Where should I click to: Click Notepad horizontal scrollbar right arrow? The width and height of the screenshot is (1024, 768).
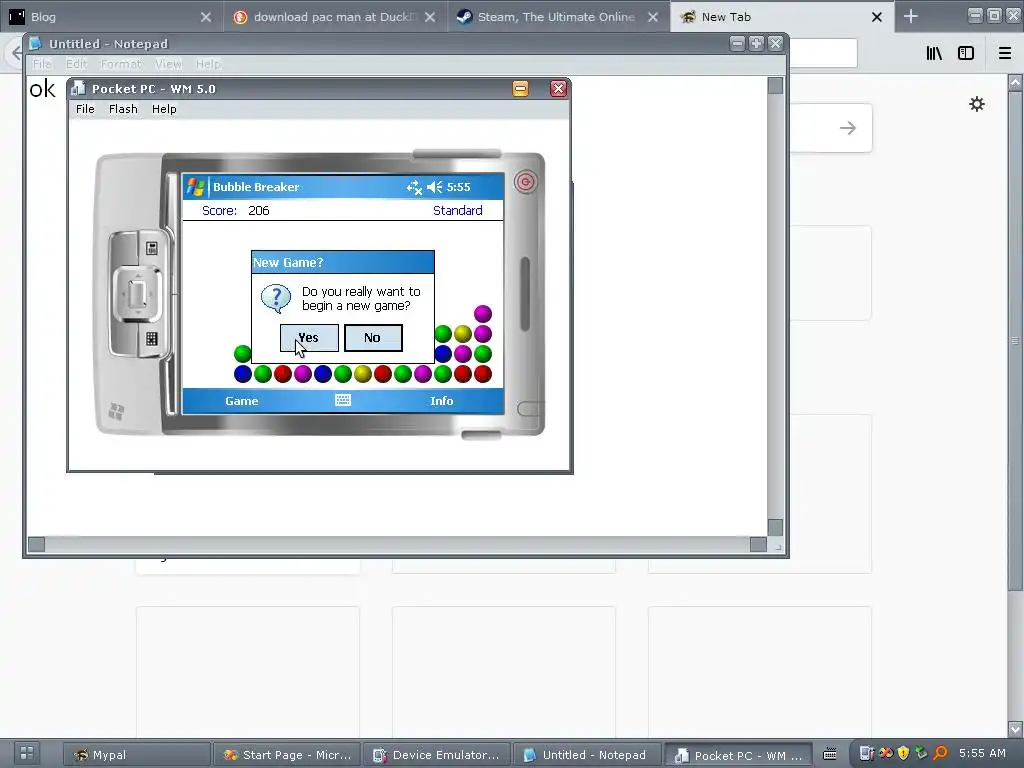tap(758, 544)
